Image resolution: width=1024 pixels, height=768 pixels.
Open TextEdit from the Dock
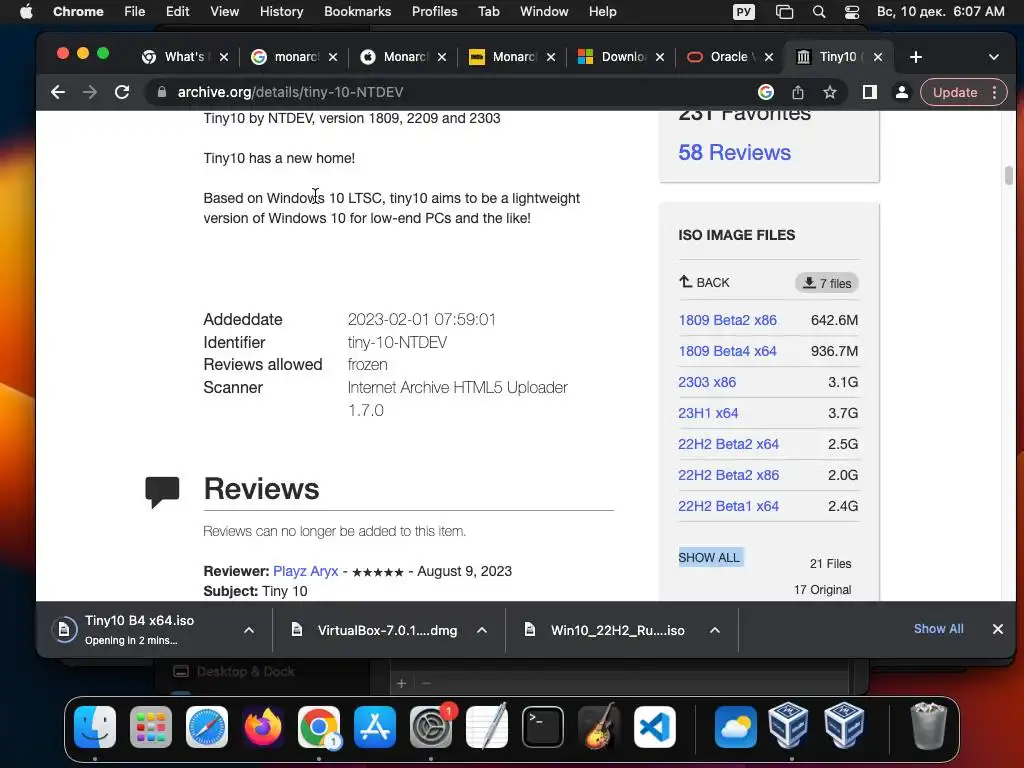[x=487, y=727]
